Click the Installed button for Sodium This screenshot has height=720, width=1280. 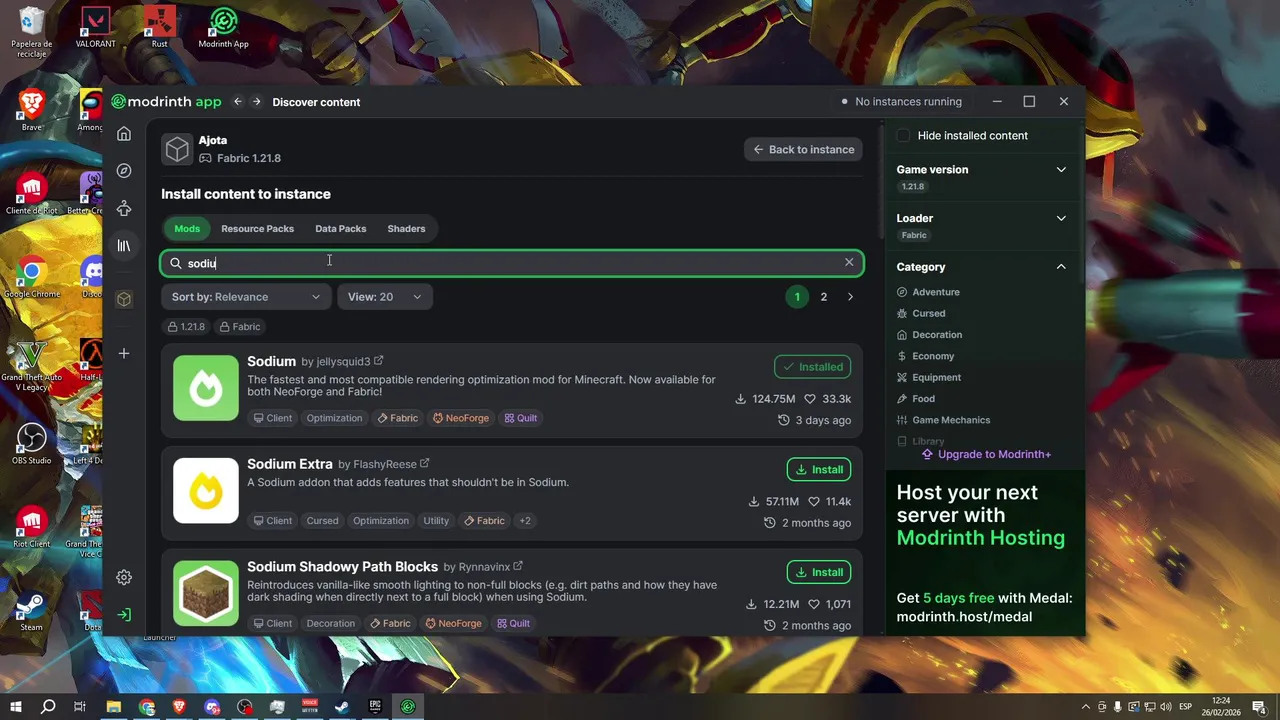(x=812, y=367)
